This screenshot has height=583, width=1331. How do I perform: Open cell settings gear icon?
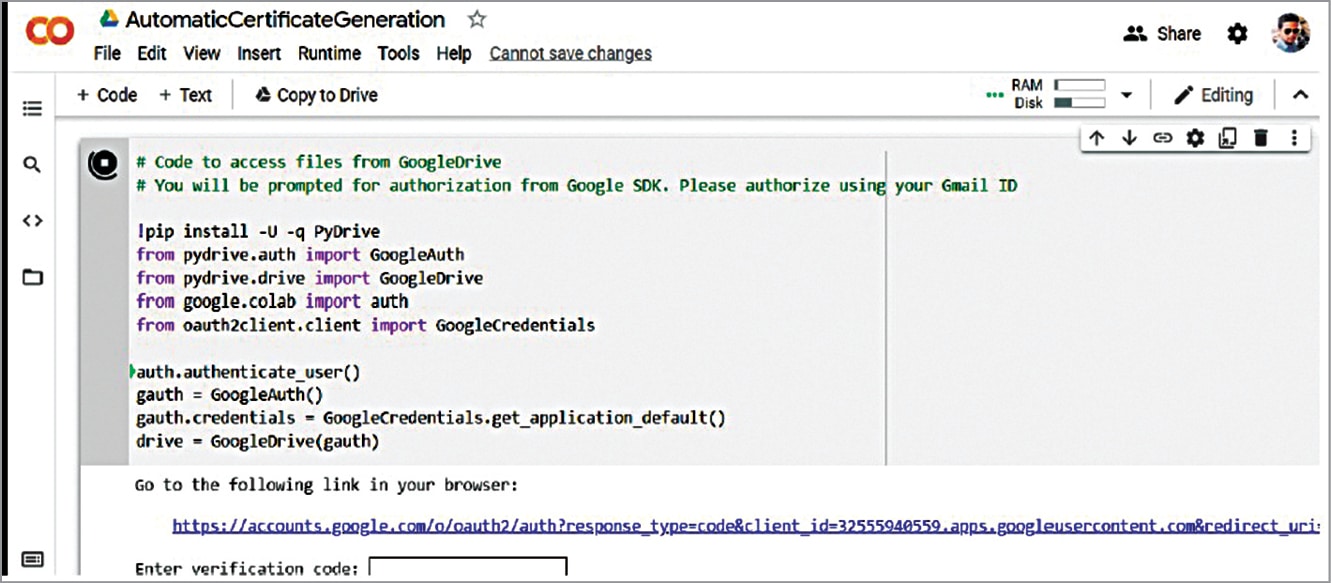coord(1195,139)
